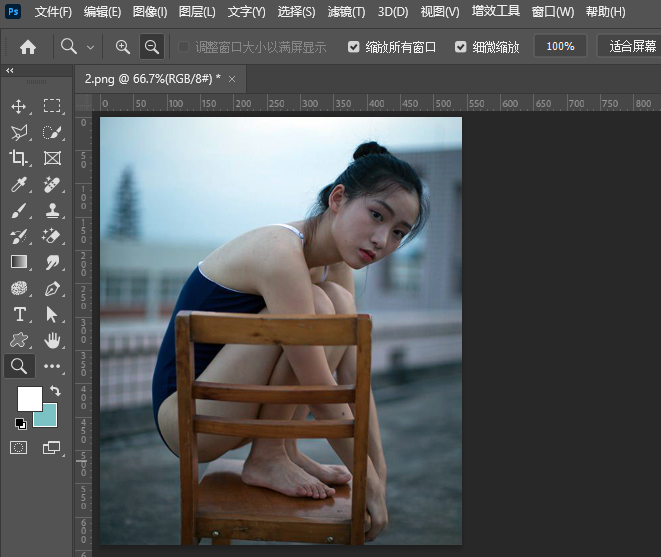Click the woman's face in the canvas
Image resolution: width=661 pixels, height=557 pixels.
tap(377, 228)
